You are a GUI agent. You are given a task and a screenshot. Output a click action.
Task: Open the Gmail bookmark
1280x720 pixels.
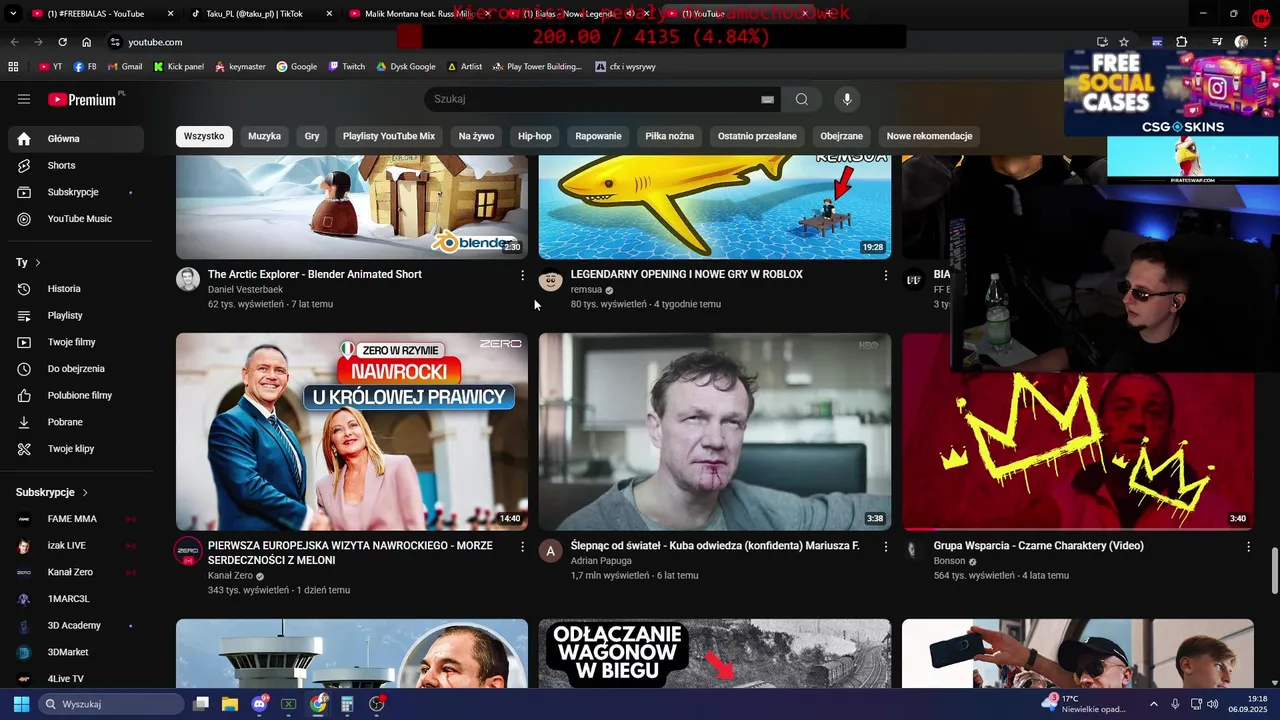tap(125, 67)
